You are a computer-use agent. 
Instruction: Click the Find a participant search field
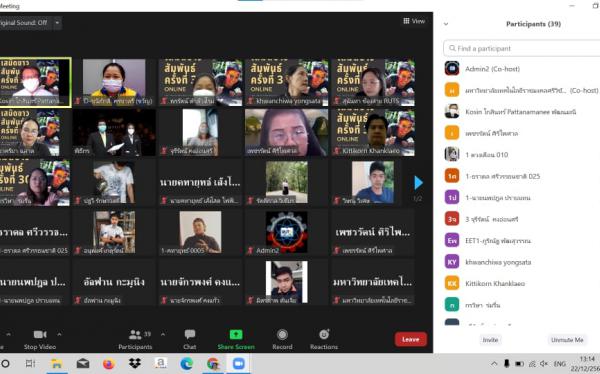click(x=522, y=48)
